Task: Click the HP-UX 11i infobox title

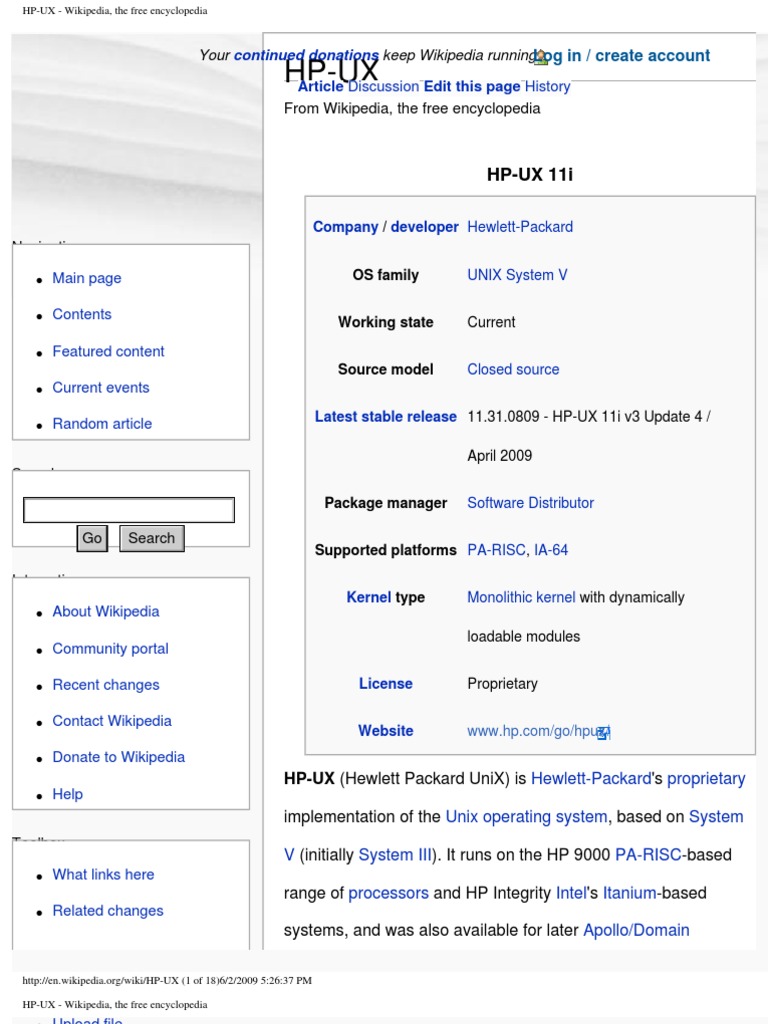Action: point(530,174)
